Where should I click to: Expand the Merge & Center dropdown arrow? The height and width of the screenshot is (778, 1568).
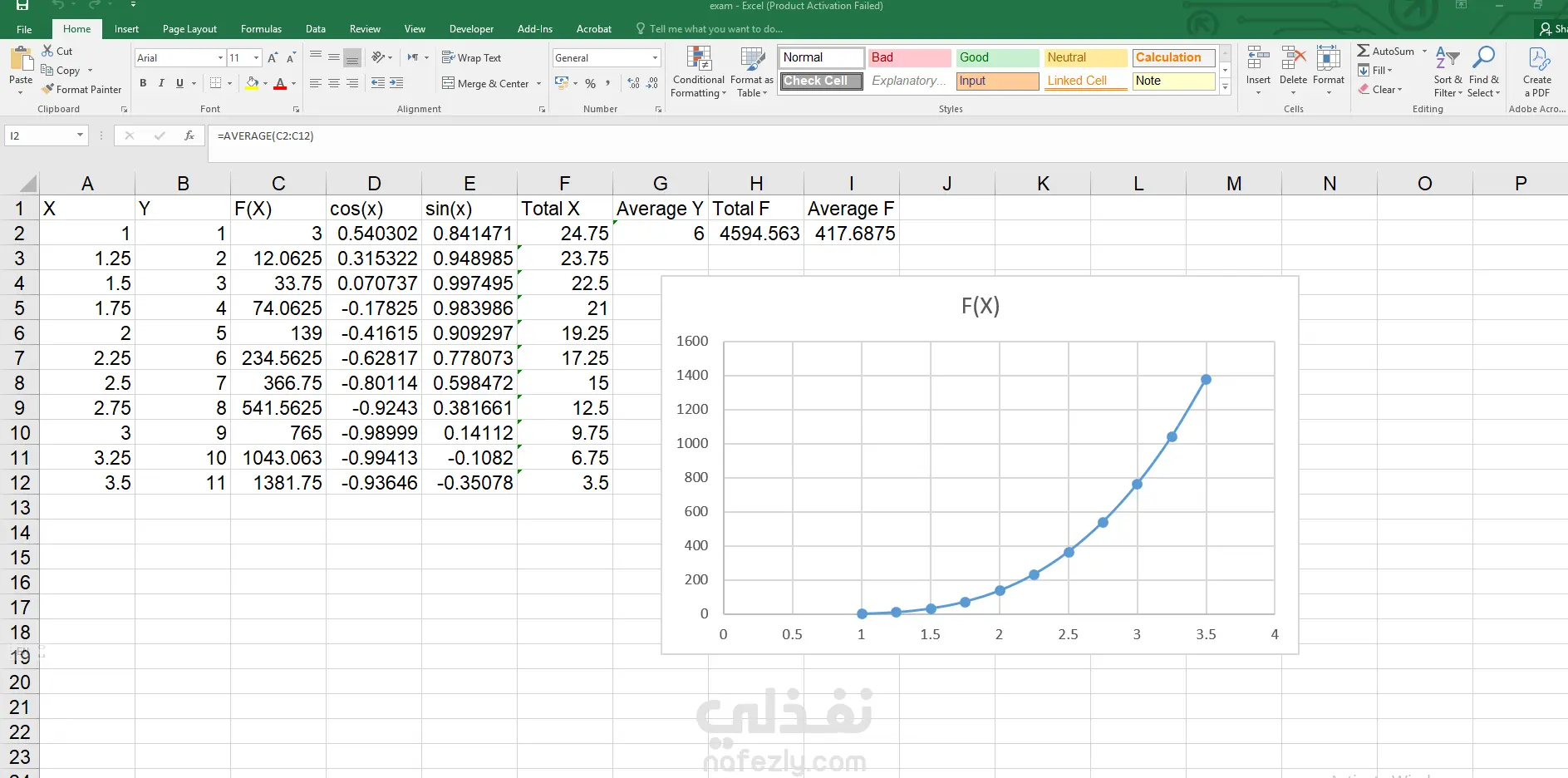[538, 83]
